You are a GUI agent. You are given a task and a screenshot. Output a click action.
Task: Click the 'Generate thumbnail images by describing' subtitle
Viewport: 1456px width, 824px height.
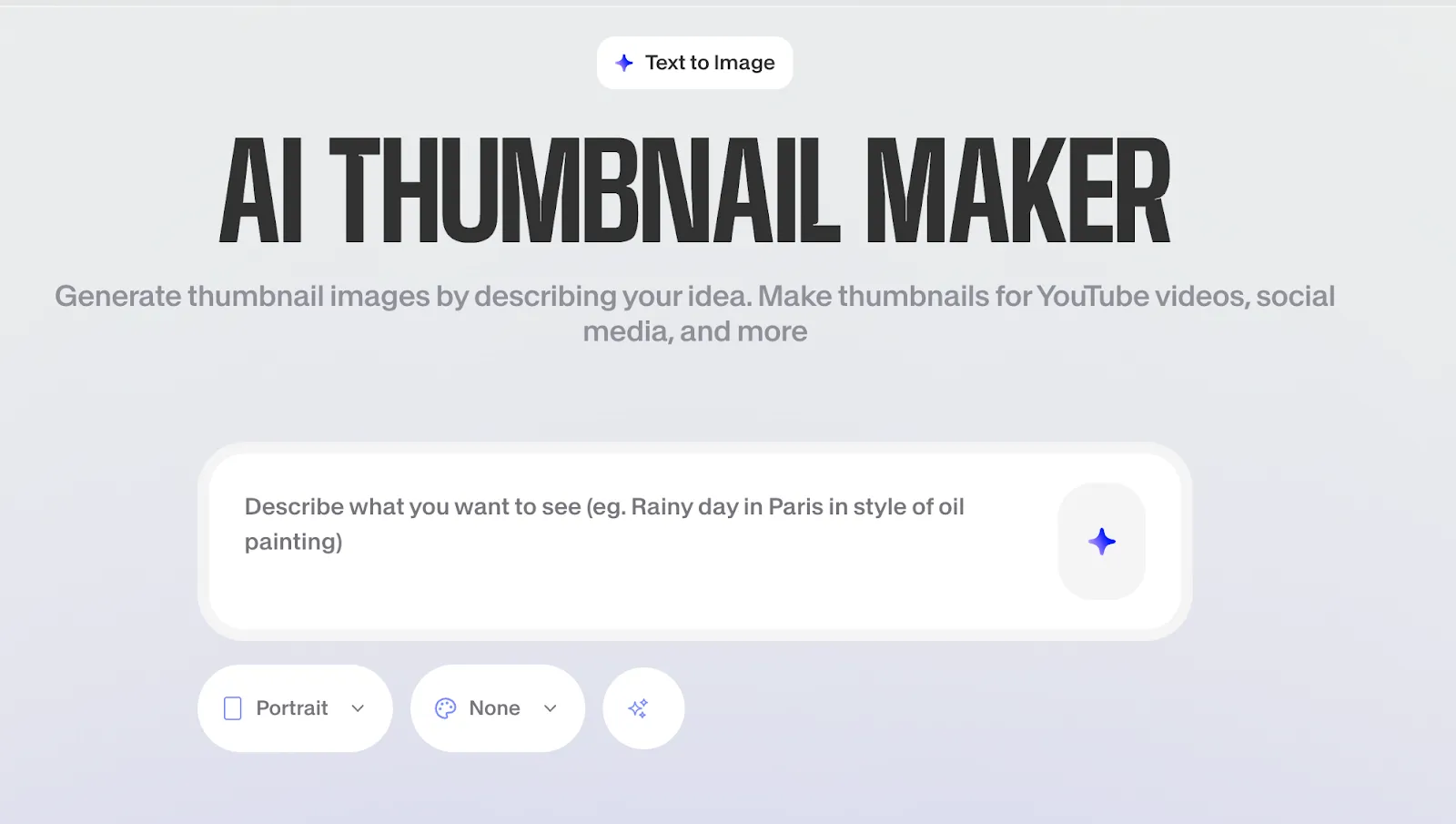pyautogui.click(x=694, y=313)
